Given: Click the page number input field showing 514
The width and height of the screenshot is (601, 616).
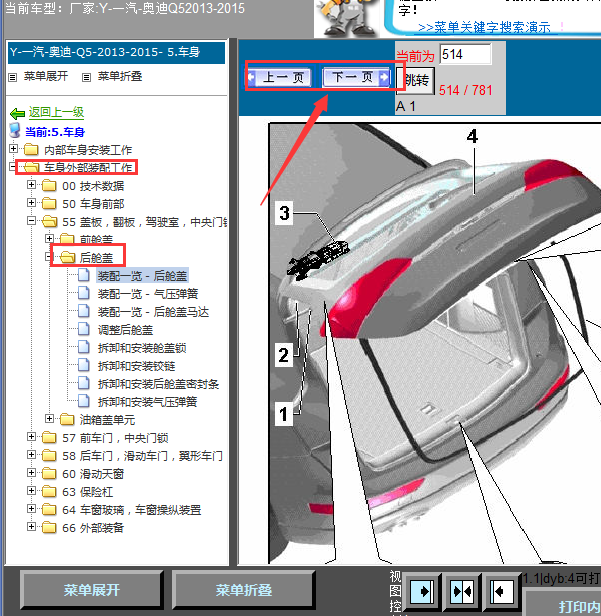Looking at the screenshot, I should (465, 54).
